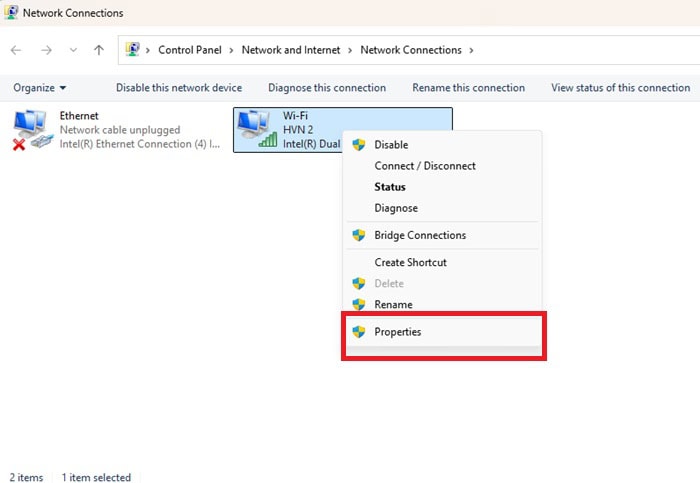Choose Connect / Disconnect menu entry
700x483 pixels.
425,166
